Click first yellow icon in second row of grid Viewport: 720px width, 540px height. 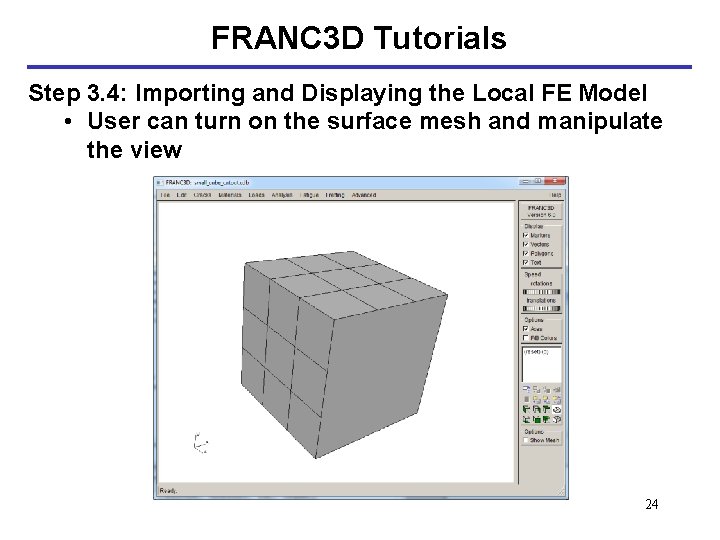tap(537, 399)
